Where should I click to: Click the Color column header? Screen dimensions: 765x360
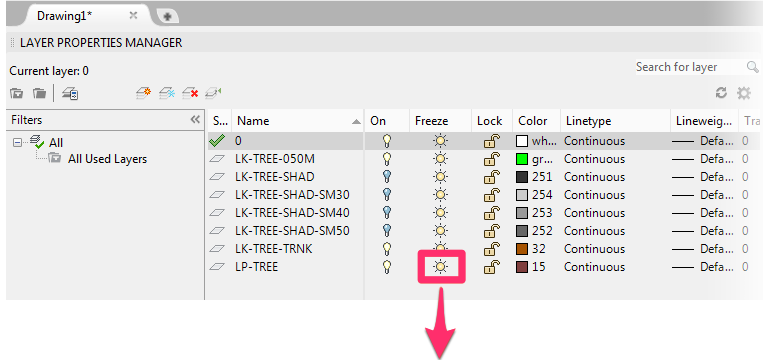point(536,121)
